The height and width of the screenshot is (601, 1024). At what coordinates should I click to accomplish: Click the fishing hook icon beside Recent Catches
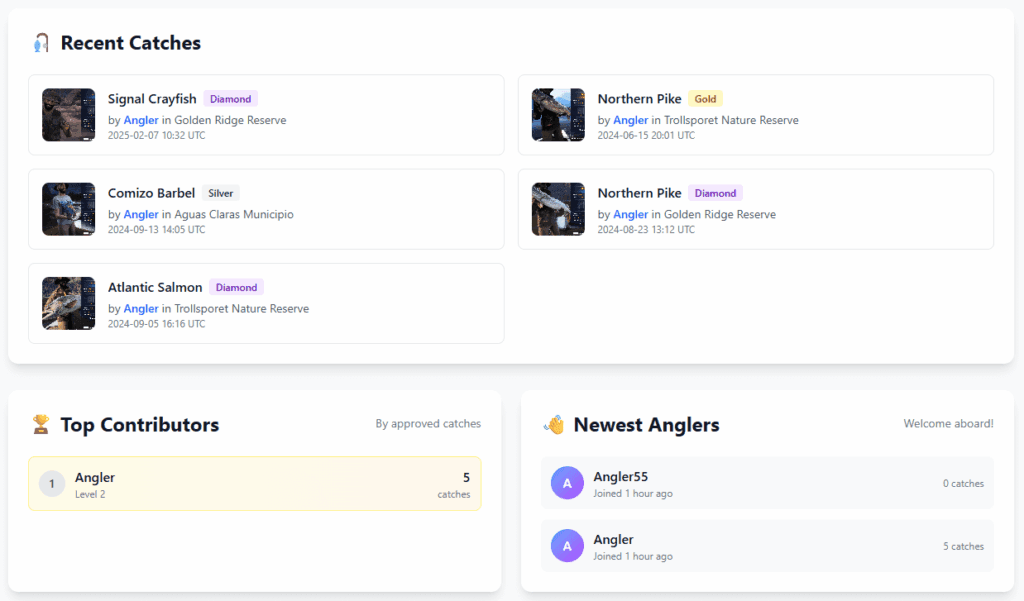(41, 43)
